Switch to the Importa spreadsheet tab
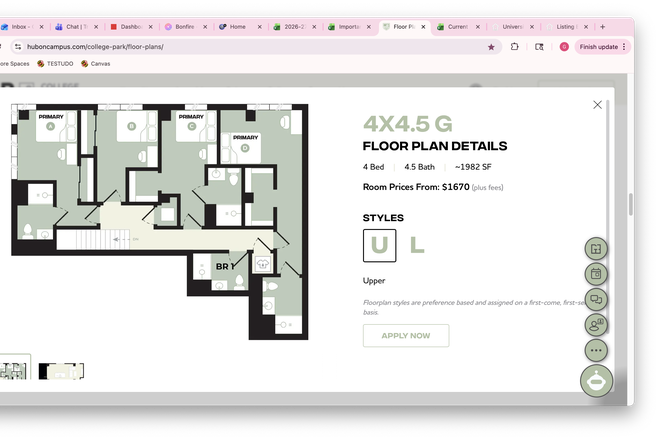660x440 pixels. point(349,27)
